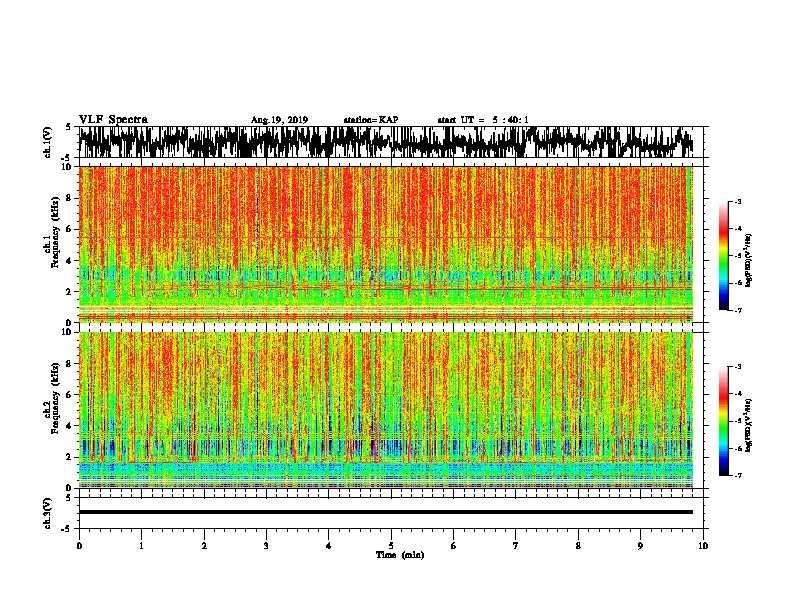Click the "start UT = 5:40:1" header text
This screenshot has height=612, width=792.
click(483, 120)
